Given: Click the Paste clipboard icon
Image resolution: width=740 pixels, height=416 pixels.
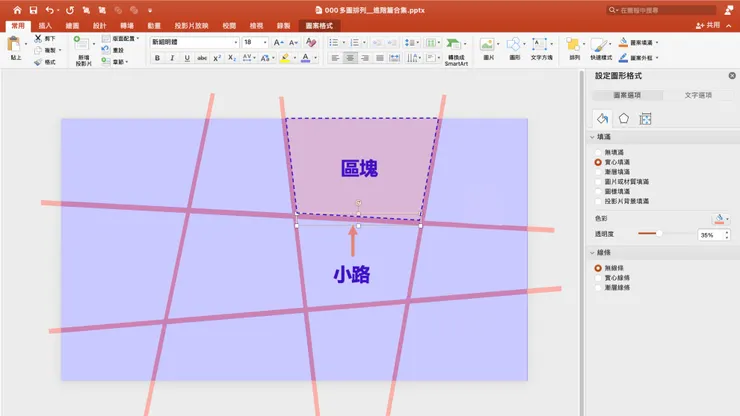Looking at the screenshot, I should [14, 44].
